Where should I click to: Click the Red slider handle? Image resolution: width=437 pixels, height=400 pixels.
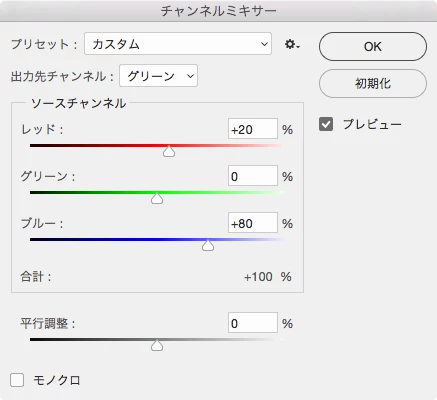click(x=169, y=151)
